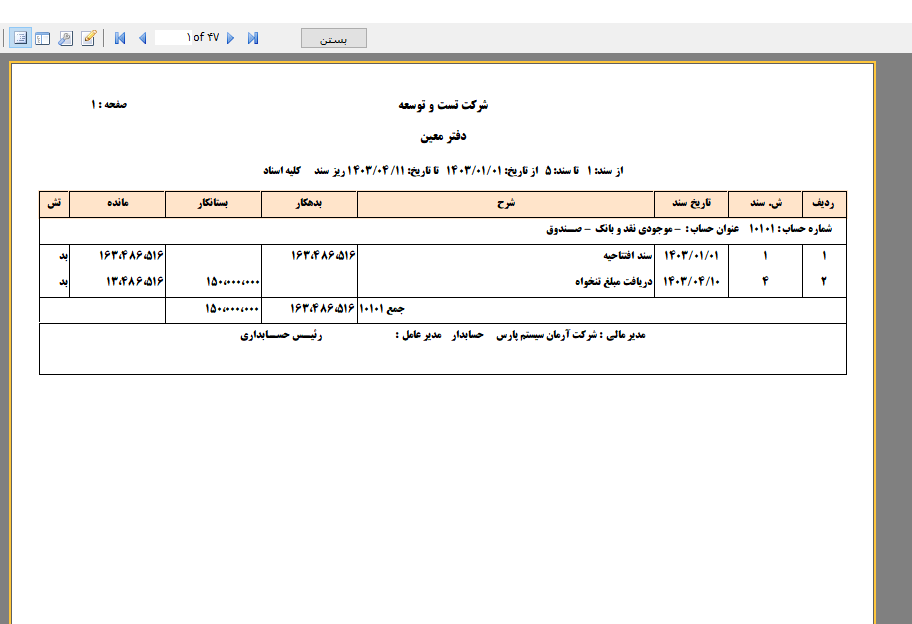
Task: Click the شماره حساب ۱۰۱۰۱ account heading
Action: coord(790,229)
